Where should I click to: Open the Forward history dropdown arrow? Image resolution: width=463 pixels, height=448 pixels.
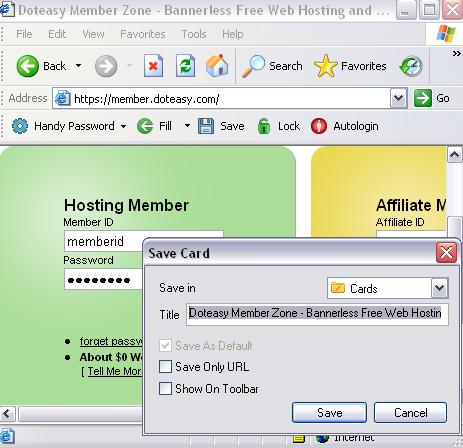click(x=129, y=66)
